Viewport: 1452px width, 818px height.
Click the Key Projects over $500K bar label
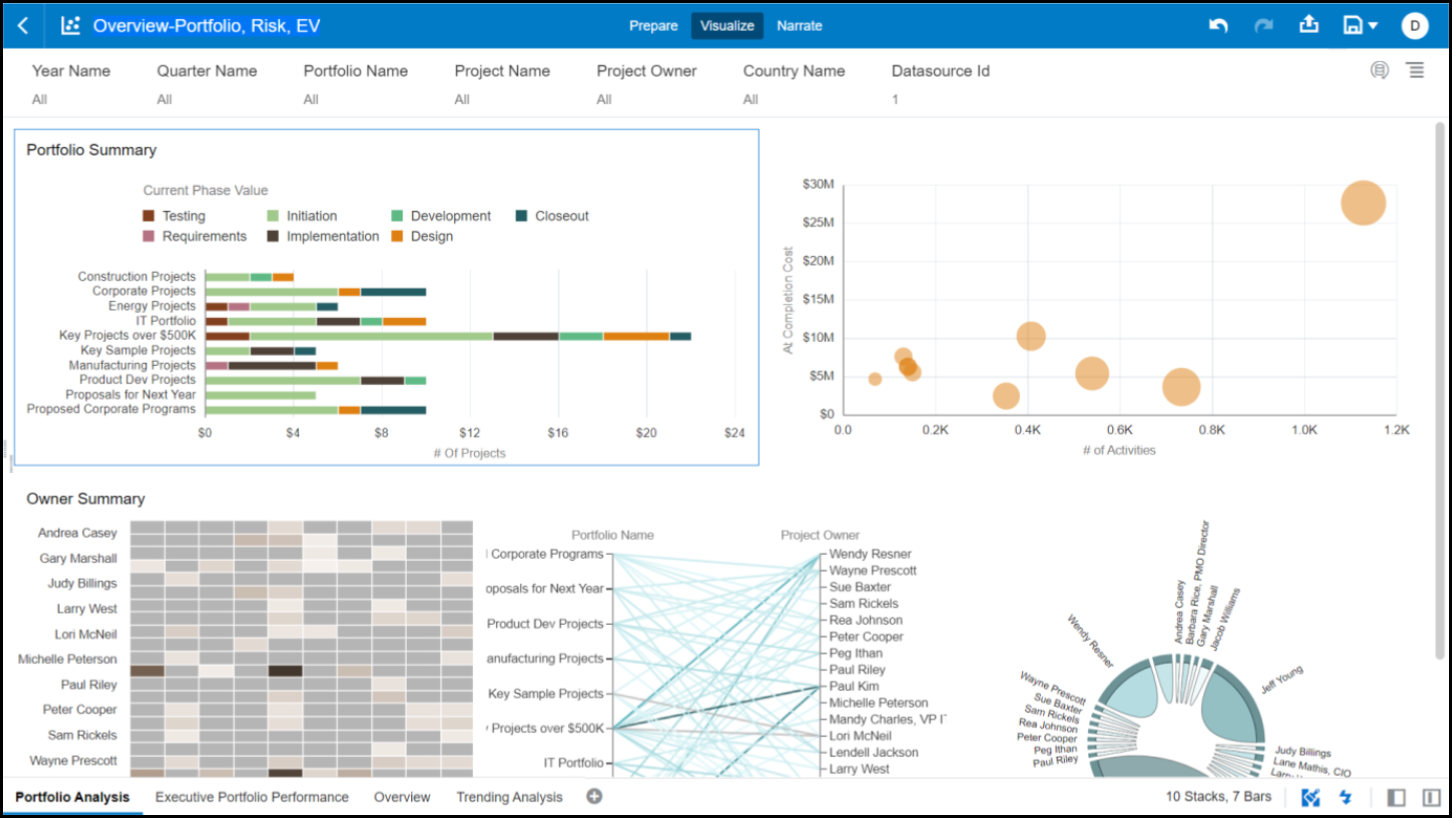point(127,336)
